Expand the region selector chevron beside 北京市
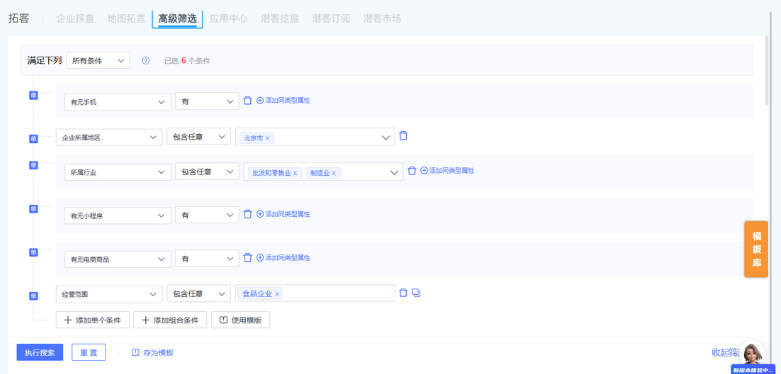Screen dimensions: 781x374 (386, 138)
